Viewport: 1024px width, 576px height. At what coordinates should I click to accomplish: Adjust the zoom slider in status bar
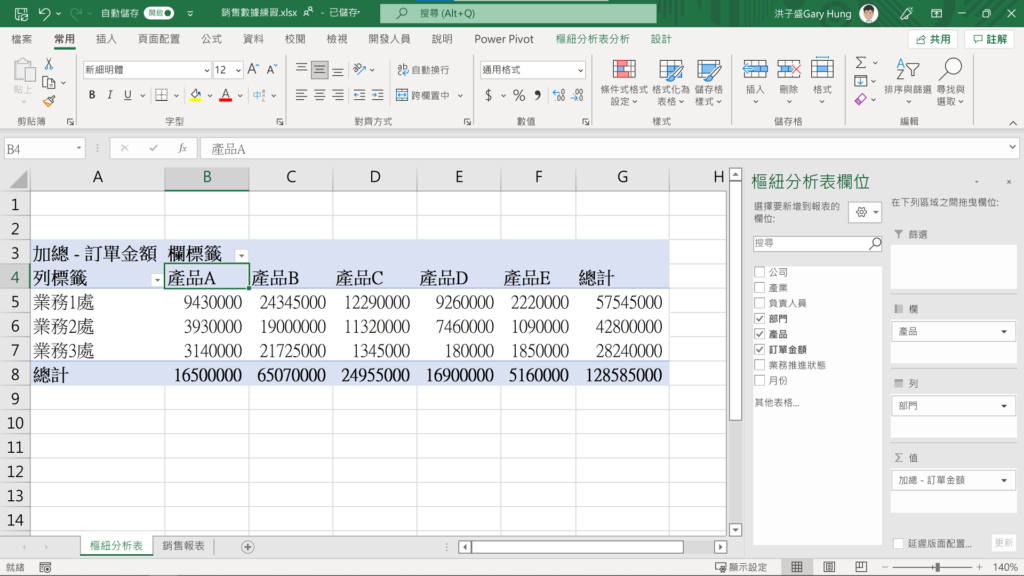[x=936, y=567]
